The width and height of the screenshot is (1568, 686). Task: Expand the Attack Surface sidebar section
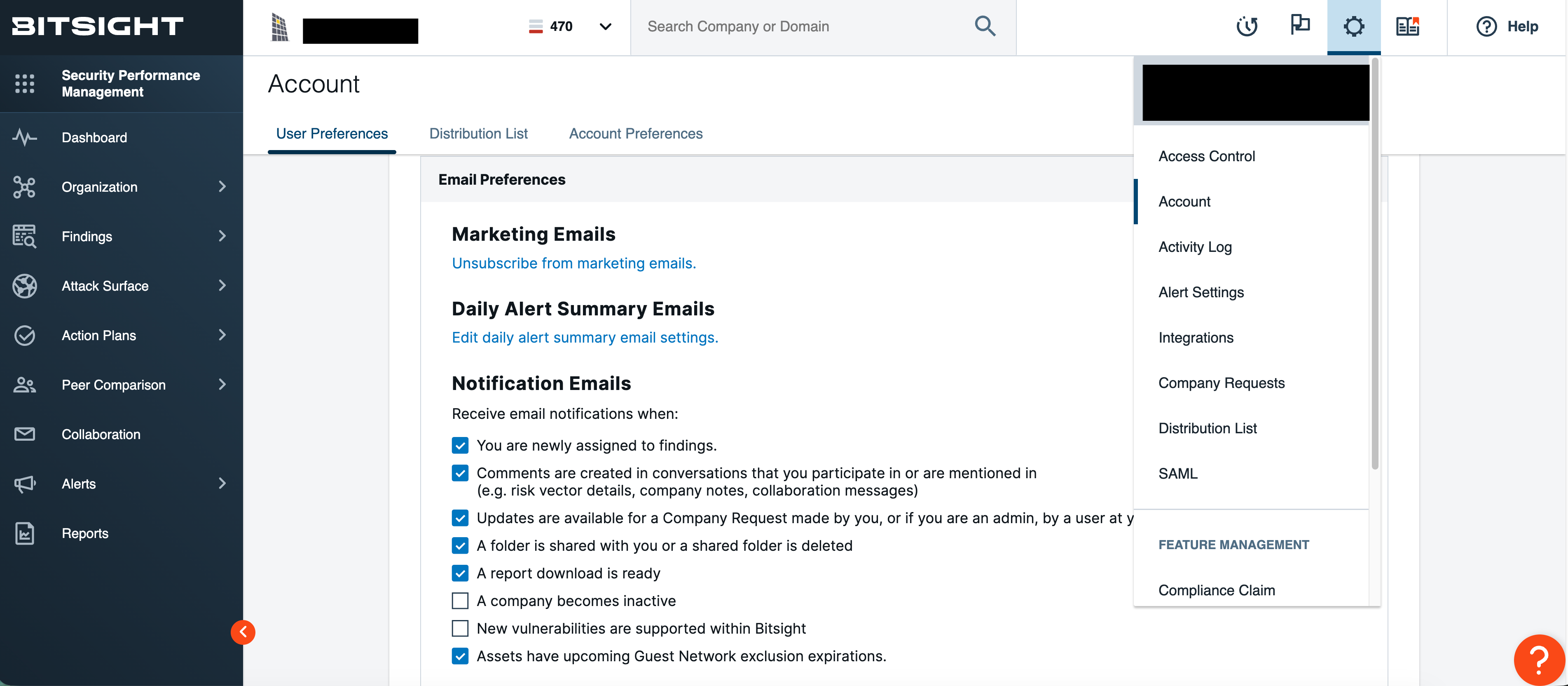coord(222,286)
